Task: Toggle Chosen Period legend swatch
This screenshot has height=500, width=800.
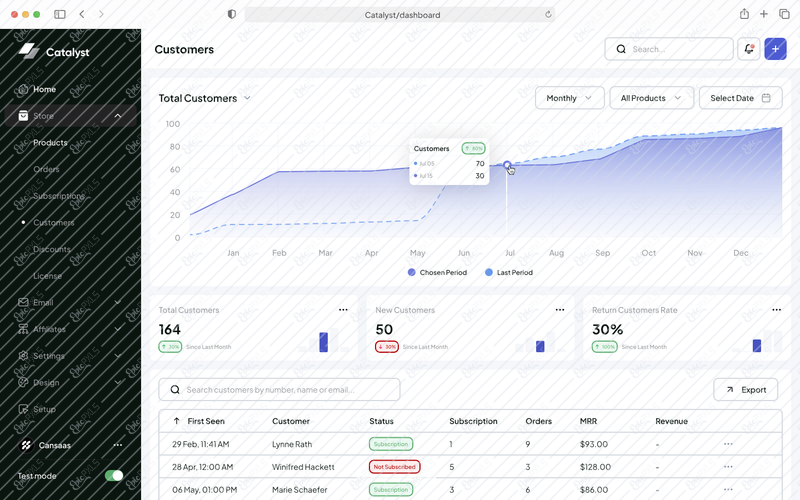Action: click(x=412, y=272)
